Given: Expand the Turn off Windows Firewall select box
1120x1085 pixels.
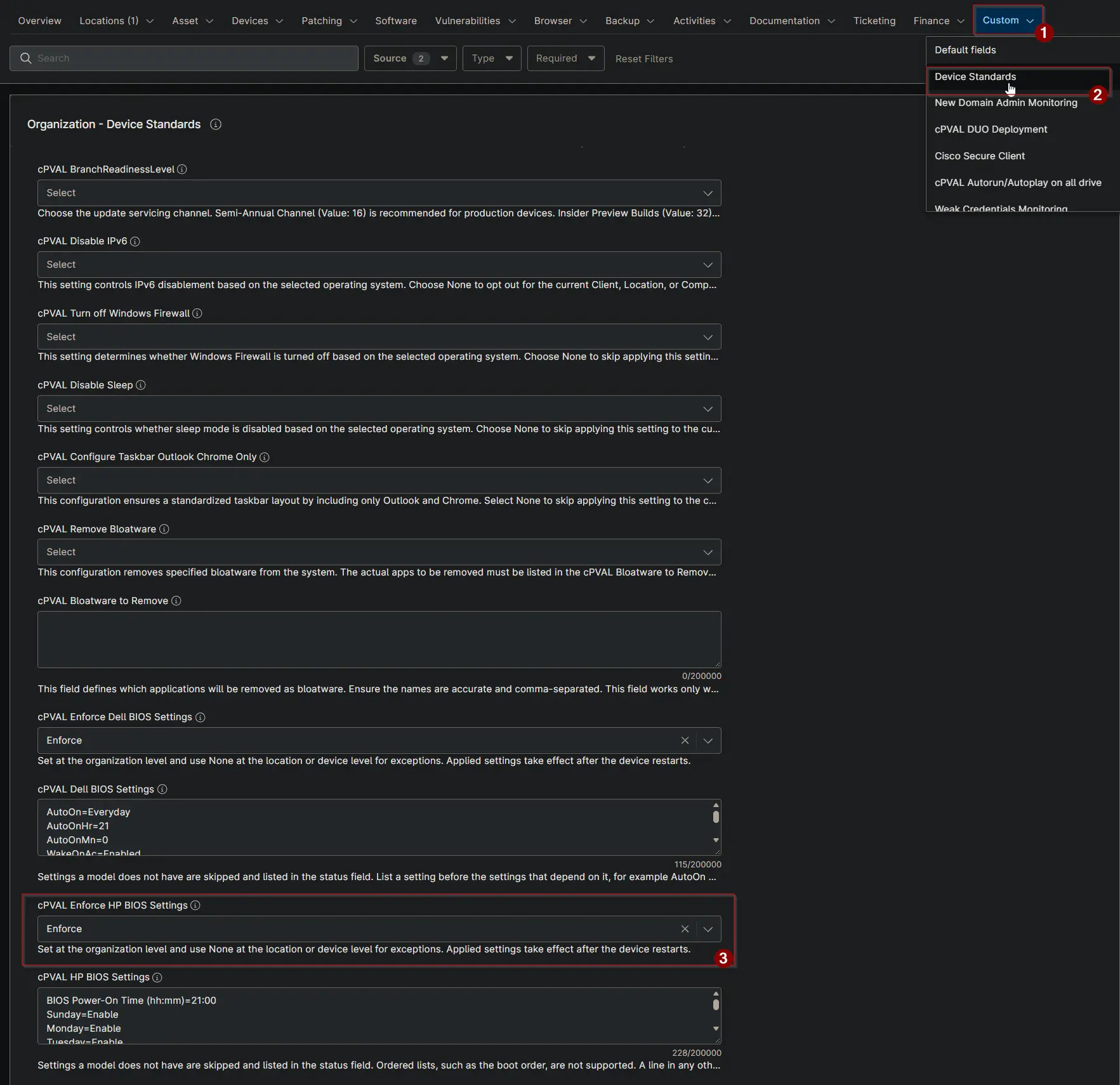Looking at the screenshot, I should click(379, 337).
